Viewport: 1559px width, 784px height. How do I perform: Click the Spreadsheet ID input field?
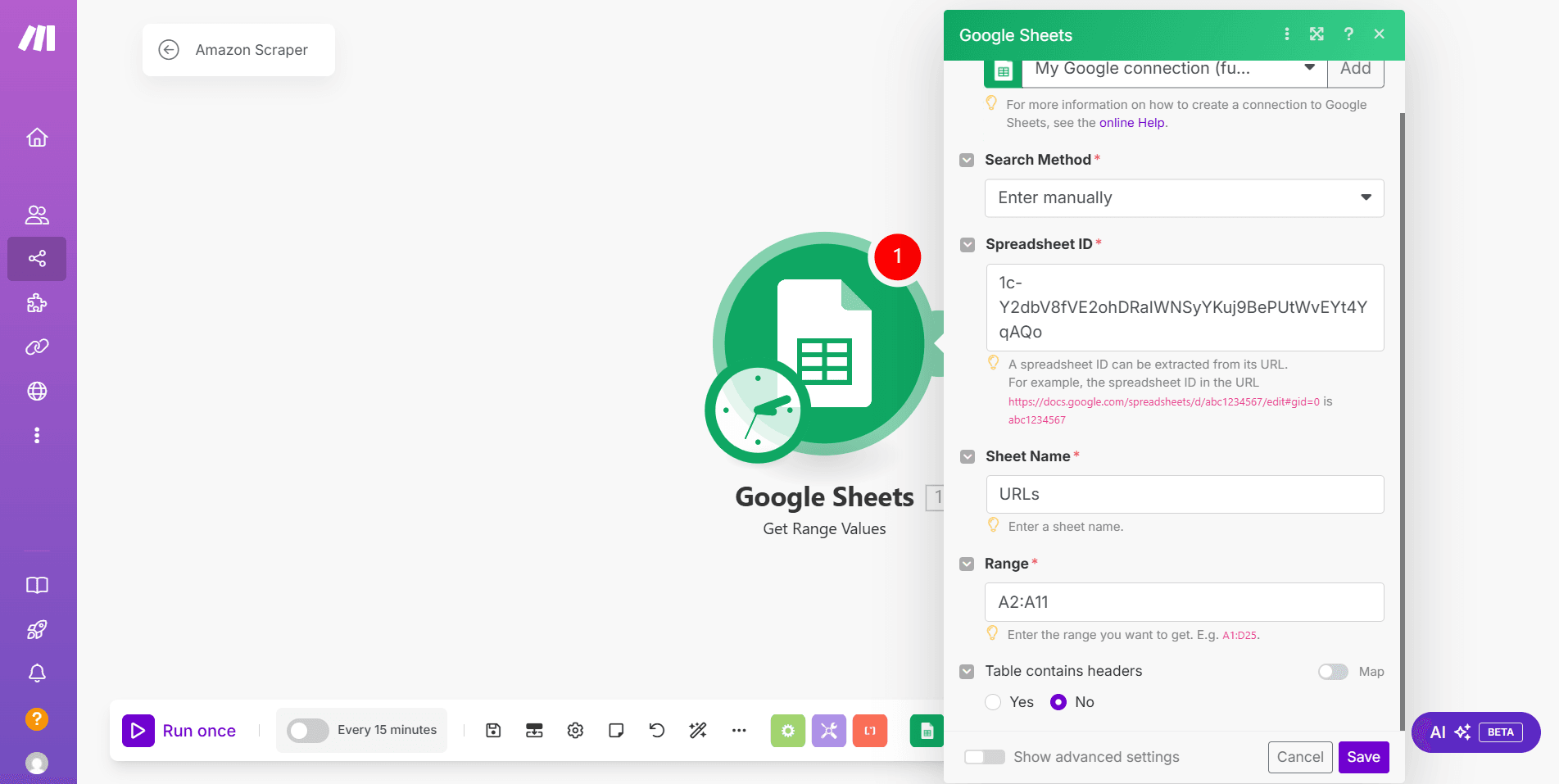click(x=1185, y=307)
